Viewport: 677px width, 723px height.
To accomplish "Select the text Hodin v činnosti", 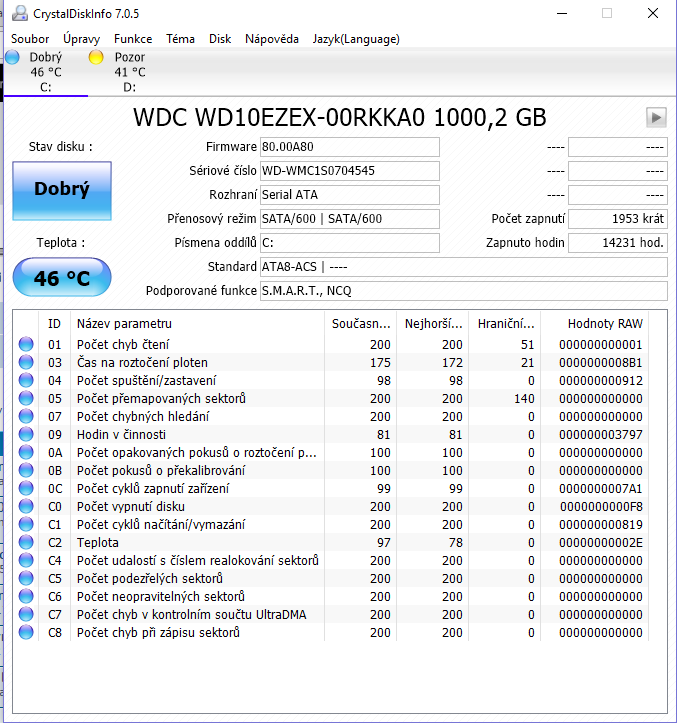I will pos(121,434).
